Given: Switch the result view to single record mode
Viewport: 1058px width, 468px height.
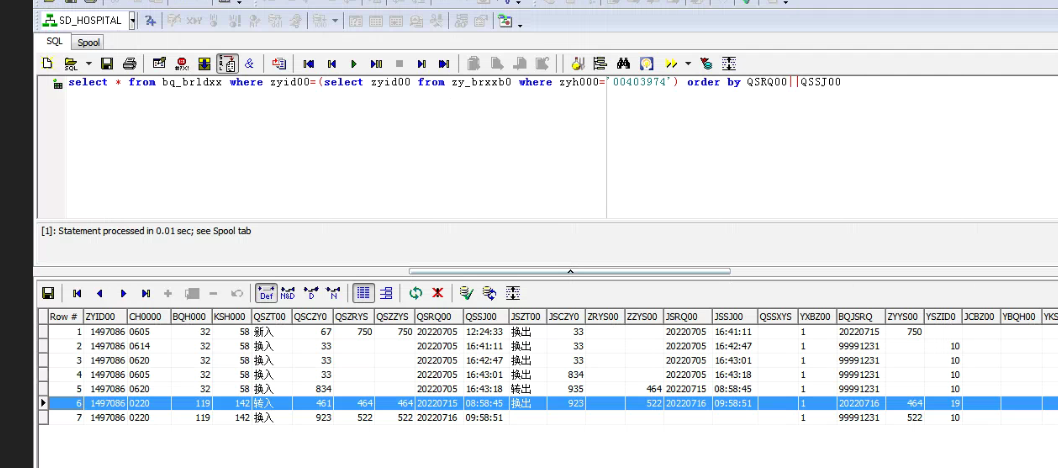Looking at the screenshot, I should [x=386, y=293].
